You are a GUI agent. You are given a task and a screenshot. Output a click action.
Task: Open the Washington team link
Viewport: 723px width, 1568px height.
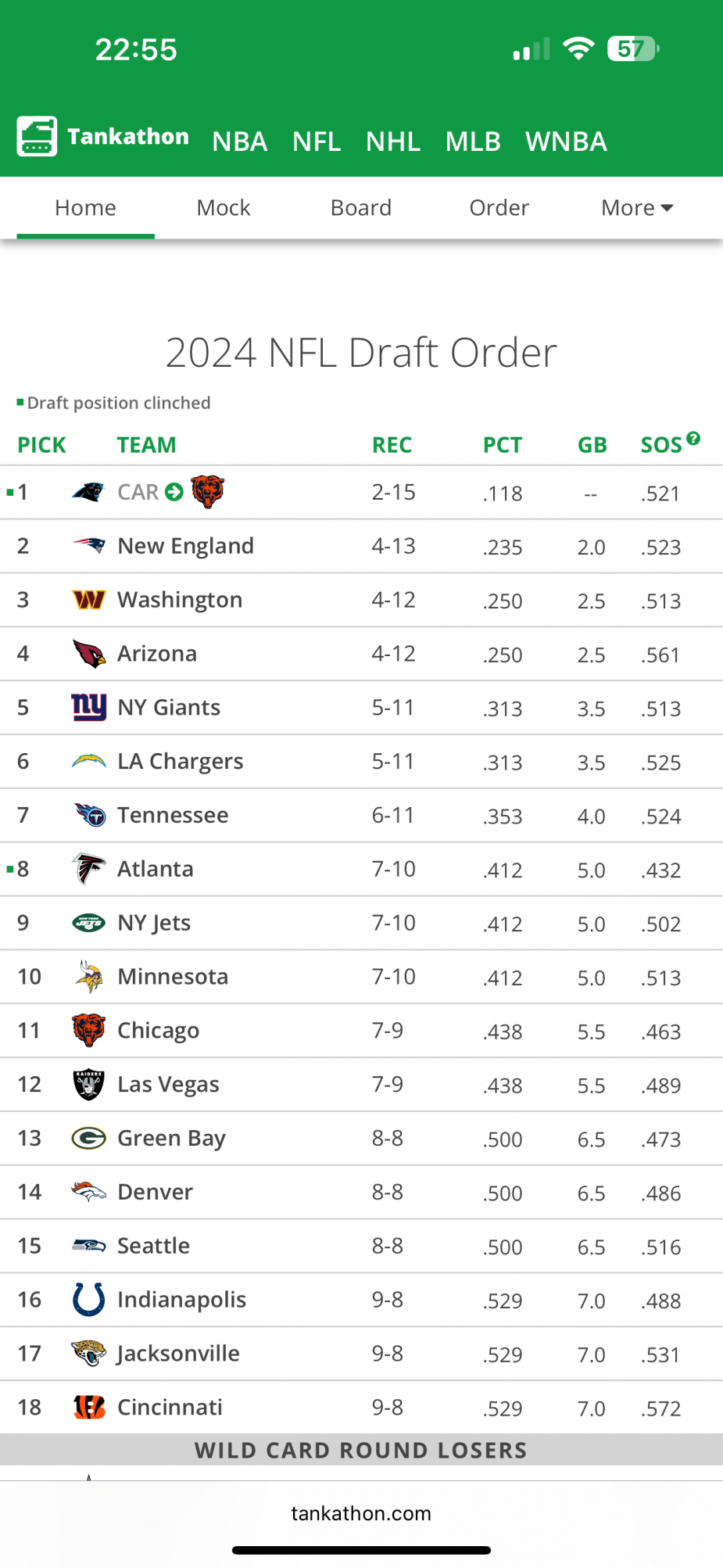click(180, 600)
